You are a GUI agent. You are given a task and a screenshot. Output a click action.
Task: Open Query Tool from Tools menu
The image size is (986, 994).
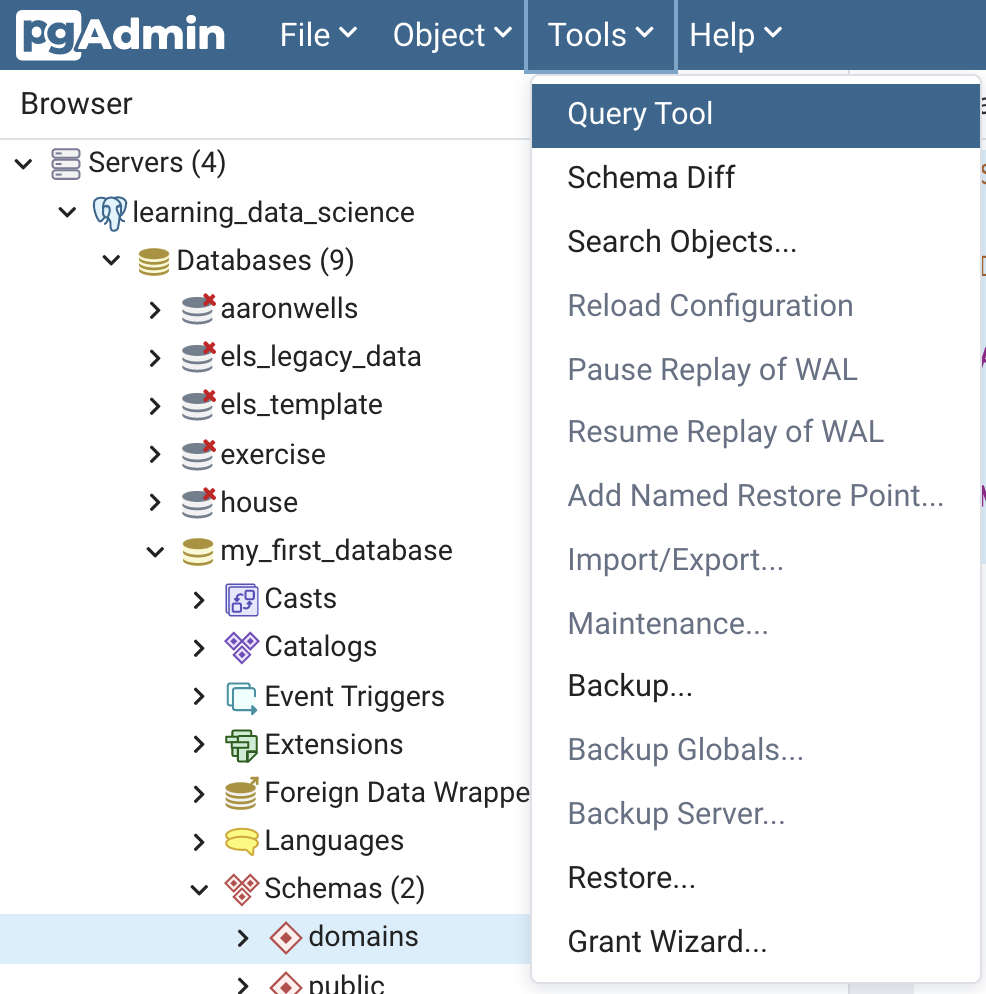(640, 114)
